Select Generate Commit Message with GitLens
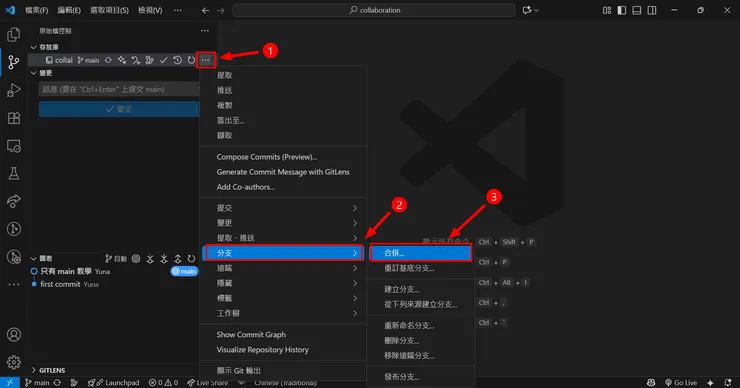The width and height of the screenshot is (740, 388). tap(283, 172)
